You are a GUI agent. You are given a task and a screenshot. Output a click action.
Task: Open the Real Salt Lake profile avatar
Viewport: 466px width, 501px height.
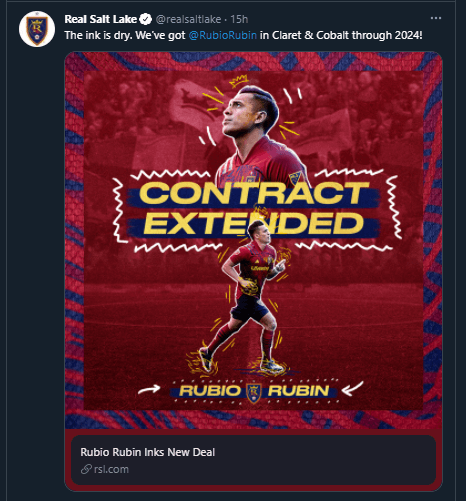pos(37,29)
